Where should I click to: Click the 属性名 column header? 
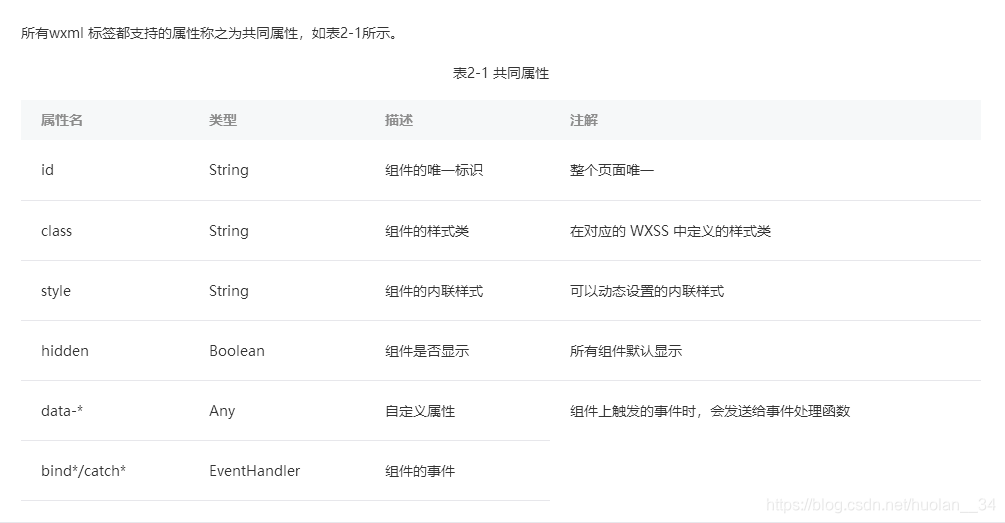[62, 120]
